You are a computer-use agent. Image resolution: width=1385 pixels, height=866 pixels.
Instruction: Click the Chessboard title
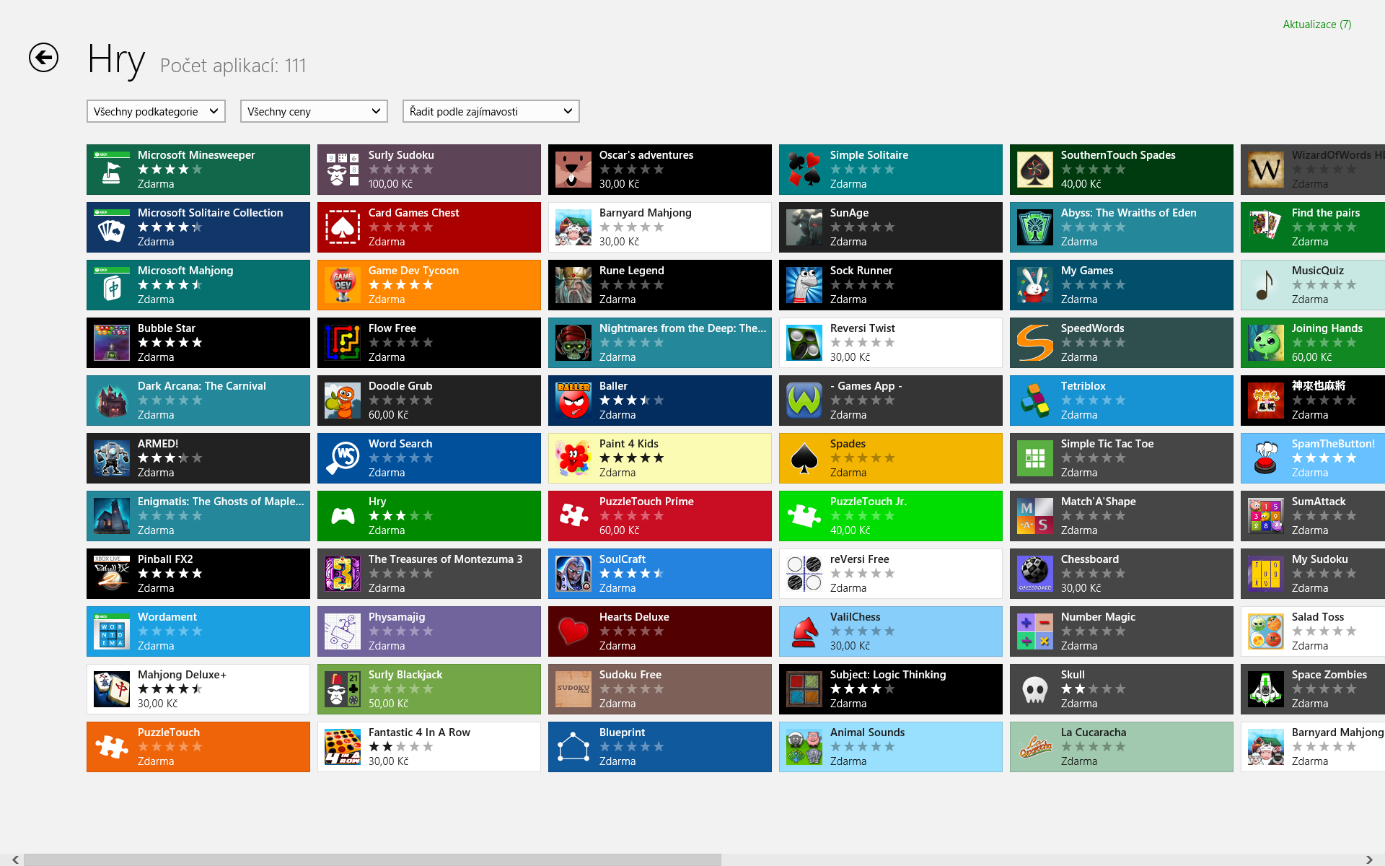click(x=1090, y=559)
